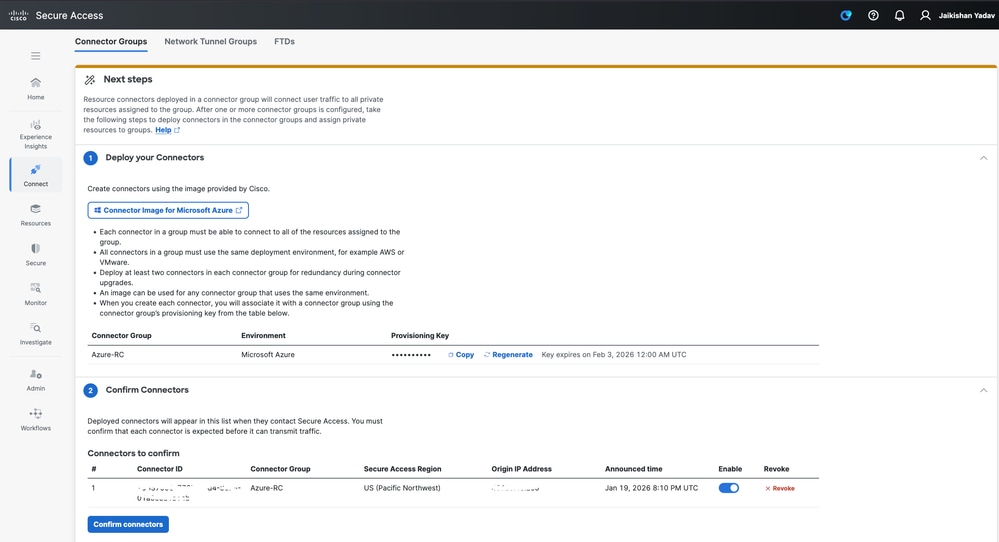Copy the Azure-RC provisioning key
This screenshot has height=542, width=999.
(461, 355)
